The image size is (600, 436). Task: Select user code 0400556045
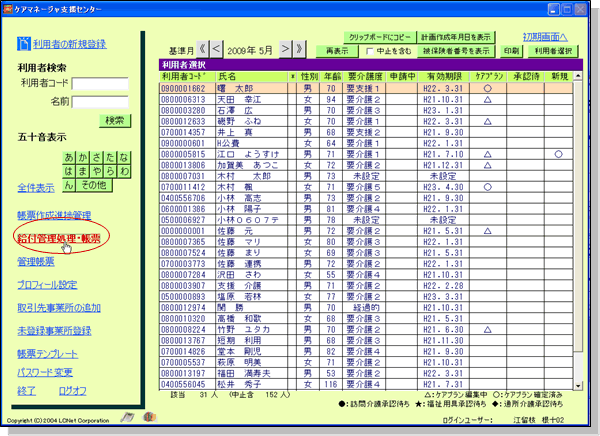point(183,384)
